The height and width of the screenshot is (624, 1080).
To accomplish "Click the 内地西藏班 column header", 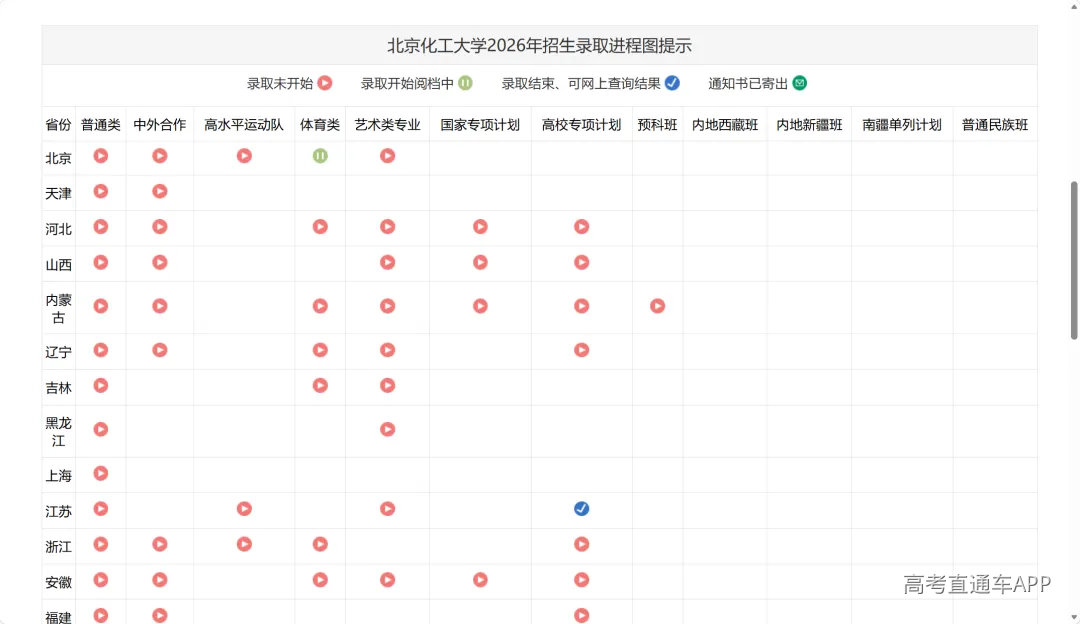I will pos(725,125).
